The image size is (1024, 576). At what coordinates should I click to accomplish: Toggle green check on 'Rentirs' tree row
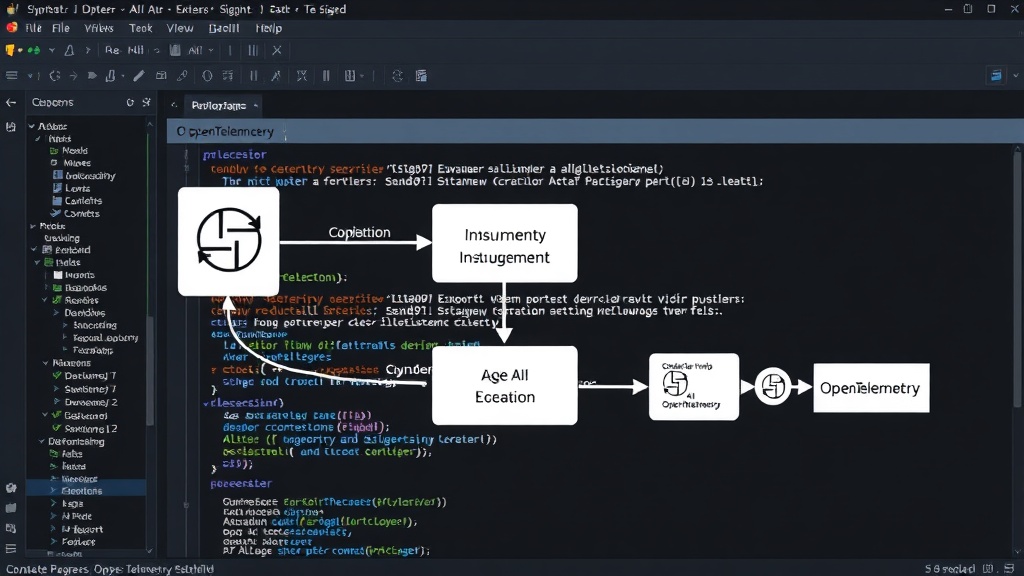57,300
